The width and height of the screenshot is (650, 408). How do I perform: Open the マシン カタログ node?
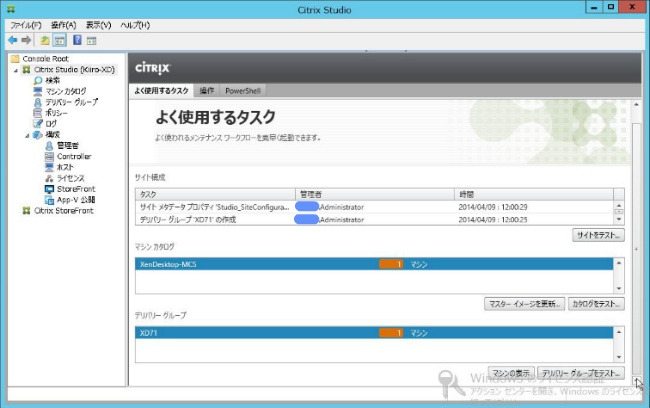[x=66, y=91]
